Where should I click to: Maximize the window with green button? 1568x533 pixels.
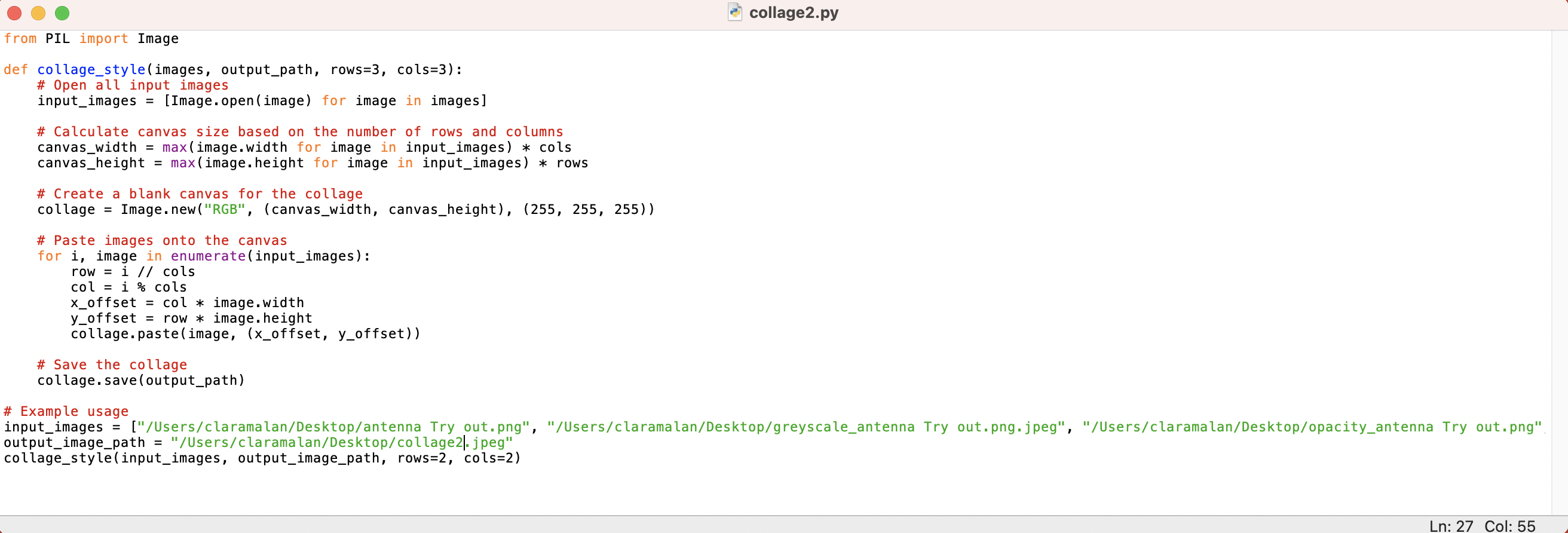pos(62,13)
